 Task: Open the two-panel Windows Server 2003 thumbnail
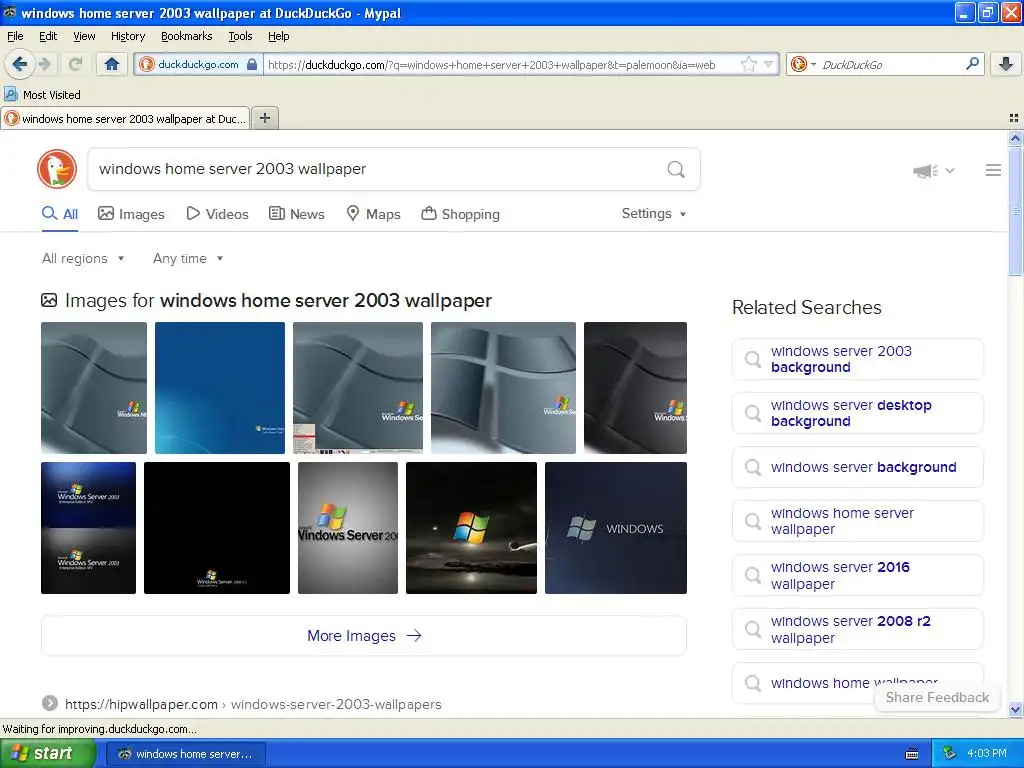(x=88, y=528)
